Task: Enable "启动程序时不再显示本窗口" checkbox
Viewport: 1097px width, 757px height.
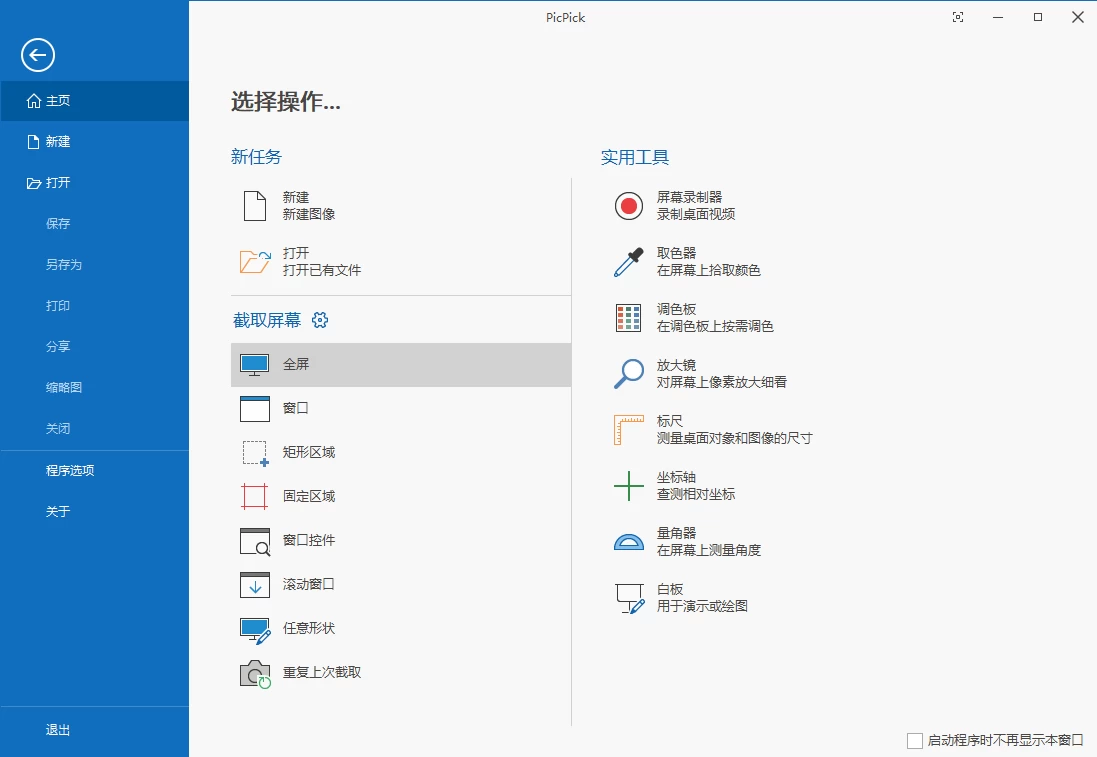Action: [915, 741]
